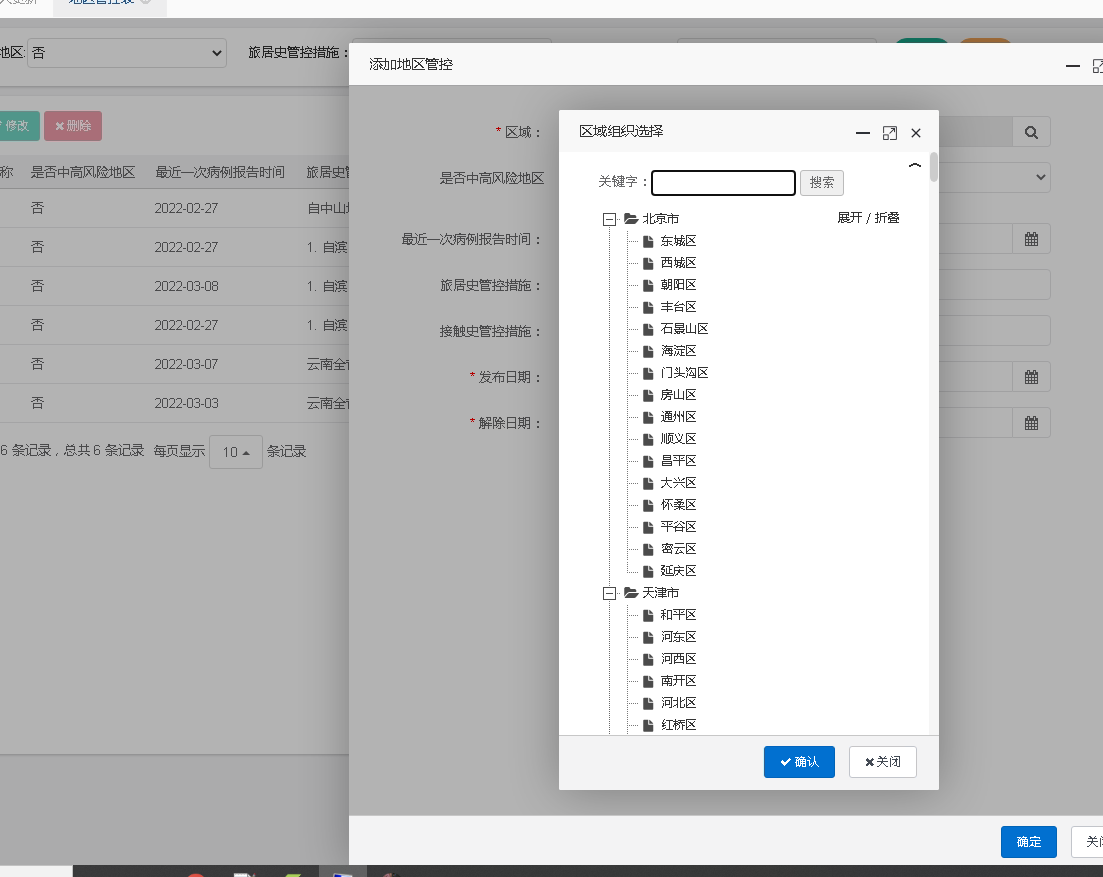Viewport: 1103px width, 877px height.
Task: Click the region tree vertical scrollbar
Action: point(933,167)
